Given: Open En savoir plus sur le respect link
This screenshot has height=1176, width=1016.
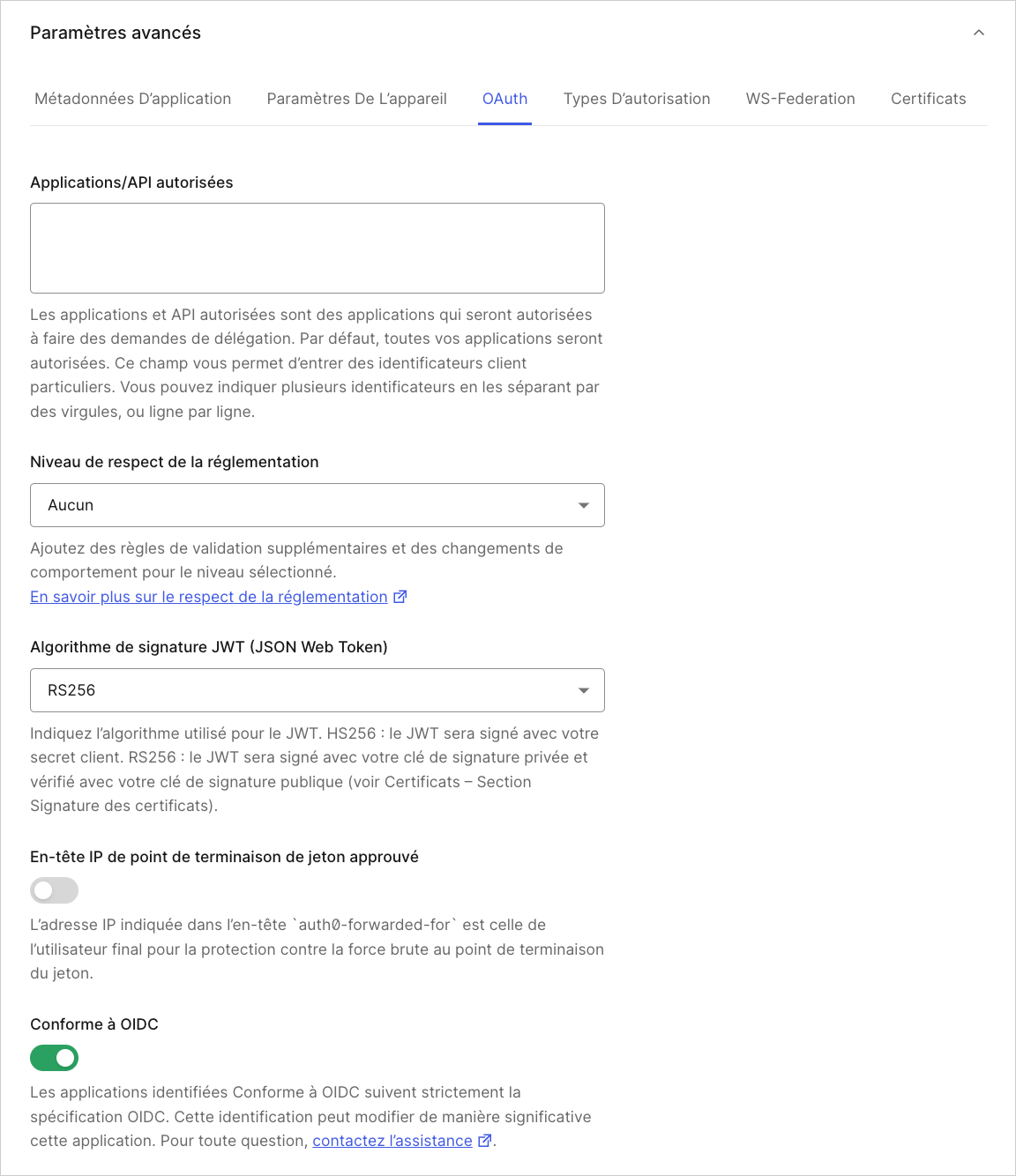Looking at the screenshot, I should [x=208, y=597].
